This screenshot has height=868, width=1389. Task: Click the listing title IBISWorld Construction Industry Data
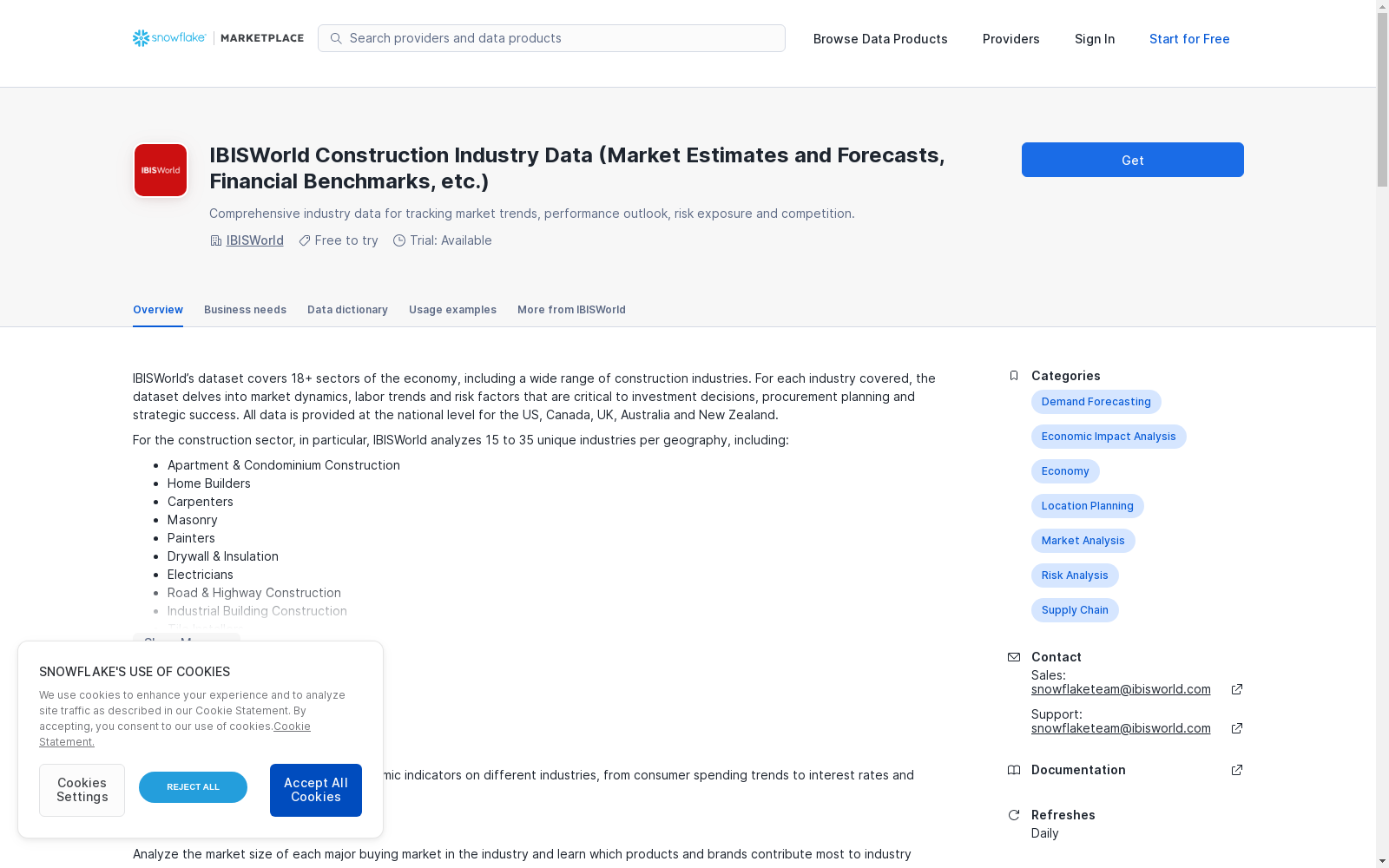coord(577,168)
